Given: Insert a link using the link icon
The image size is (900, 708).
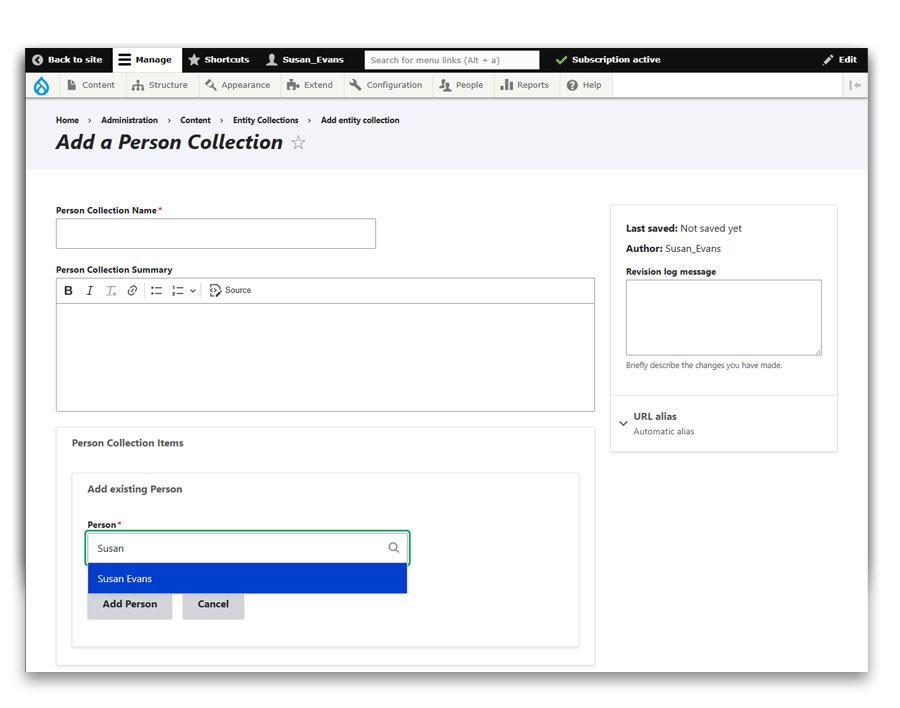Looking at the screenshot, I should tap(132, 291).
